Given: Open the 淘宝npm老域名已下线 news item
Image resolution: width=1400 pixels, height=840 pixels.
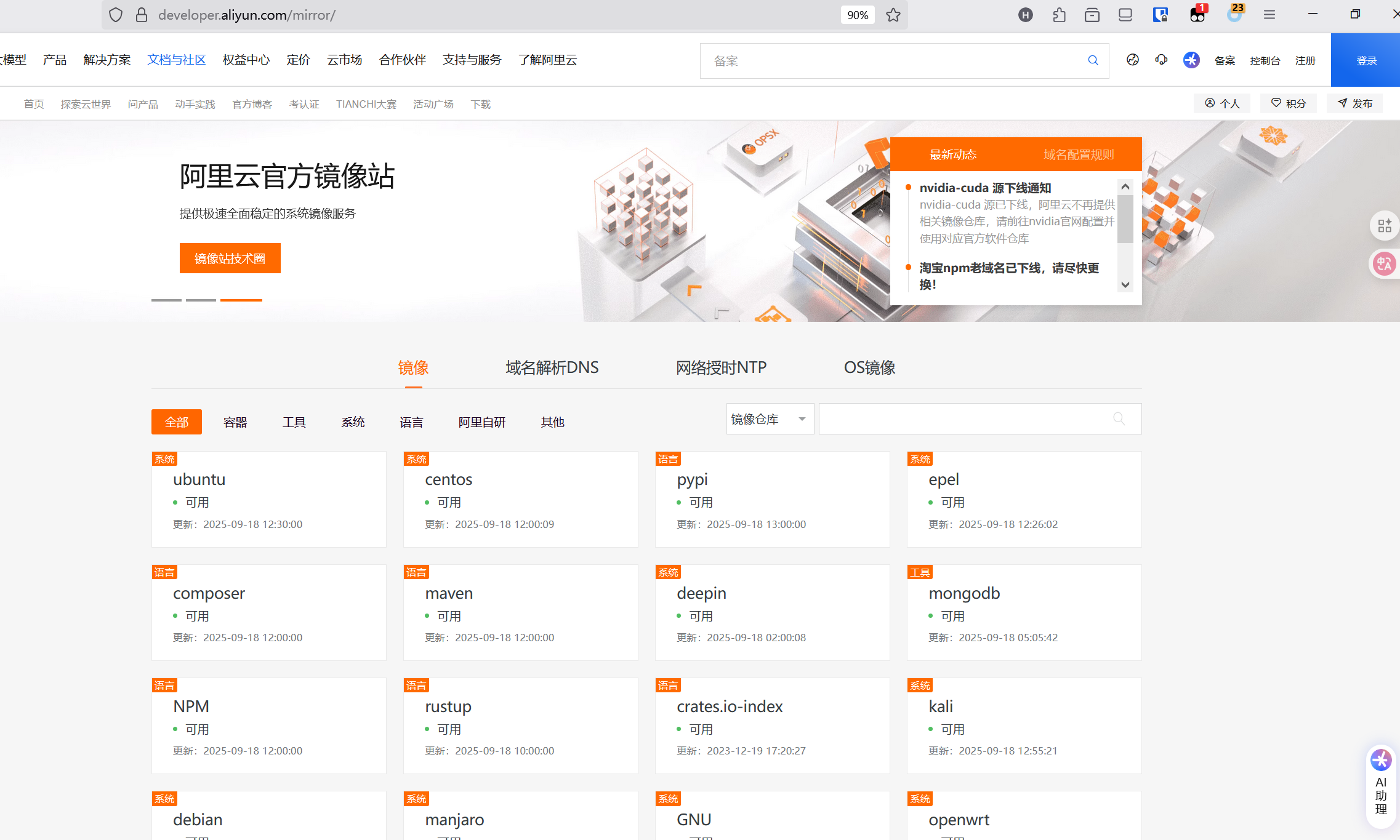Looking at the screenshot, I should [x=1009, y=276].
